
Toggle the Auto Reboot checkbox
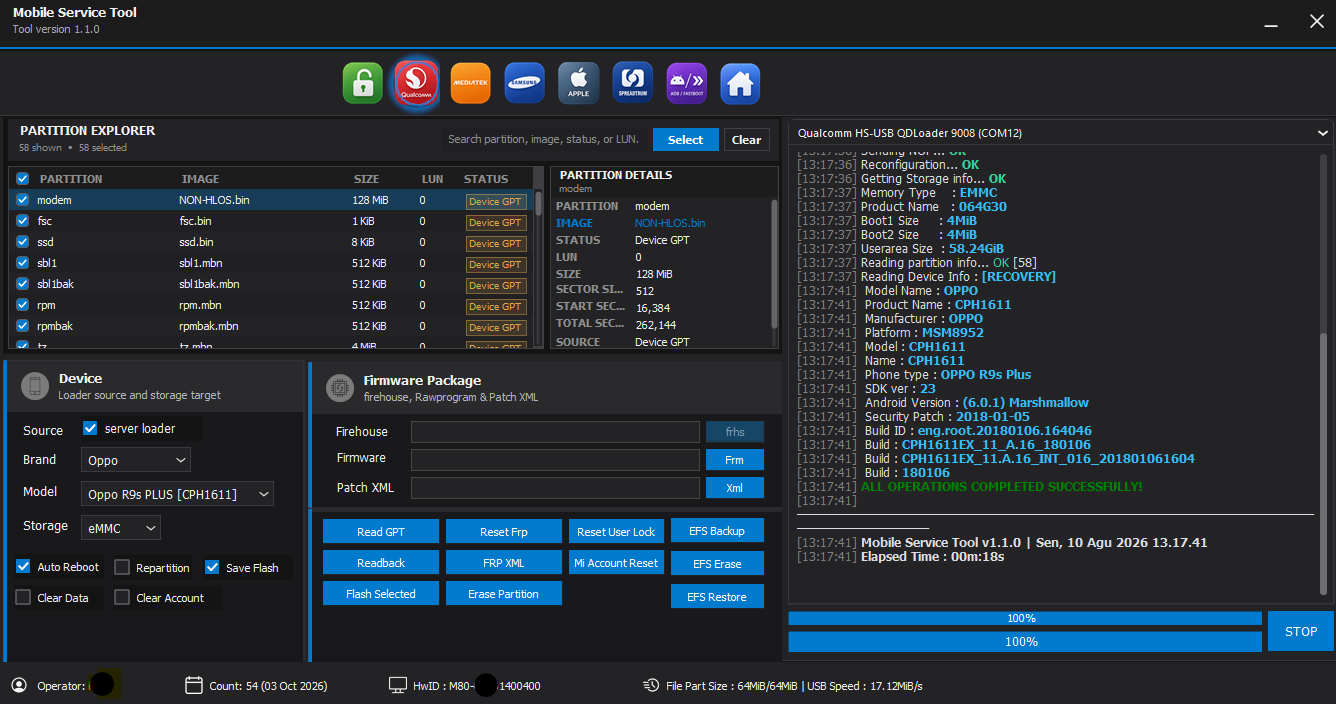pyautogui.click(x=23, y=567)
